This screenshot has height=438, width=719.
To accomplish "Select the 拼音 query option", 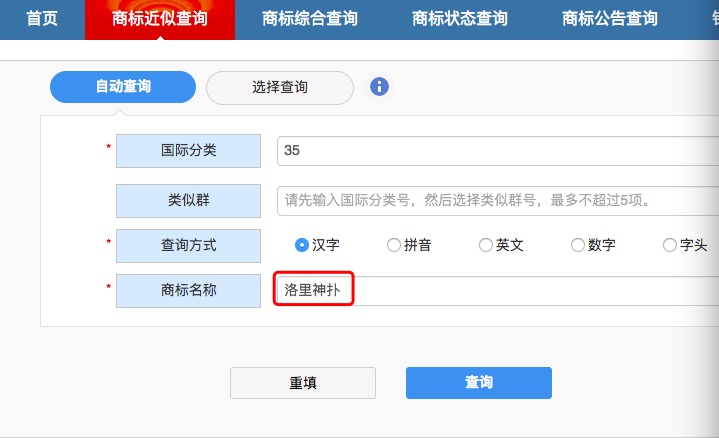I will click(x=393, y=245).
